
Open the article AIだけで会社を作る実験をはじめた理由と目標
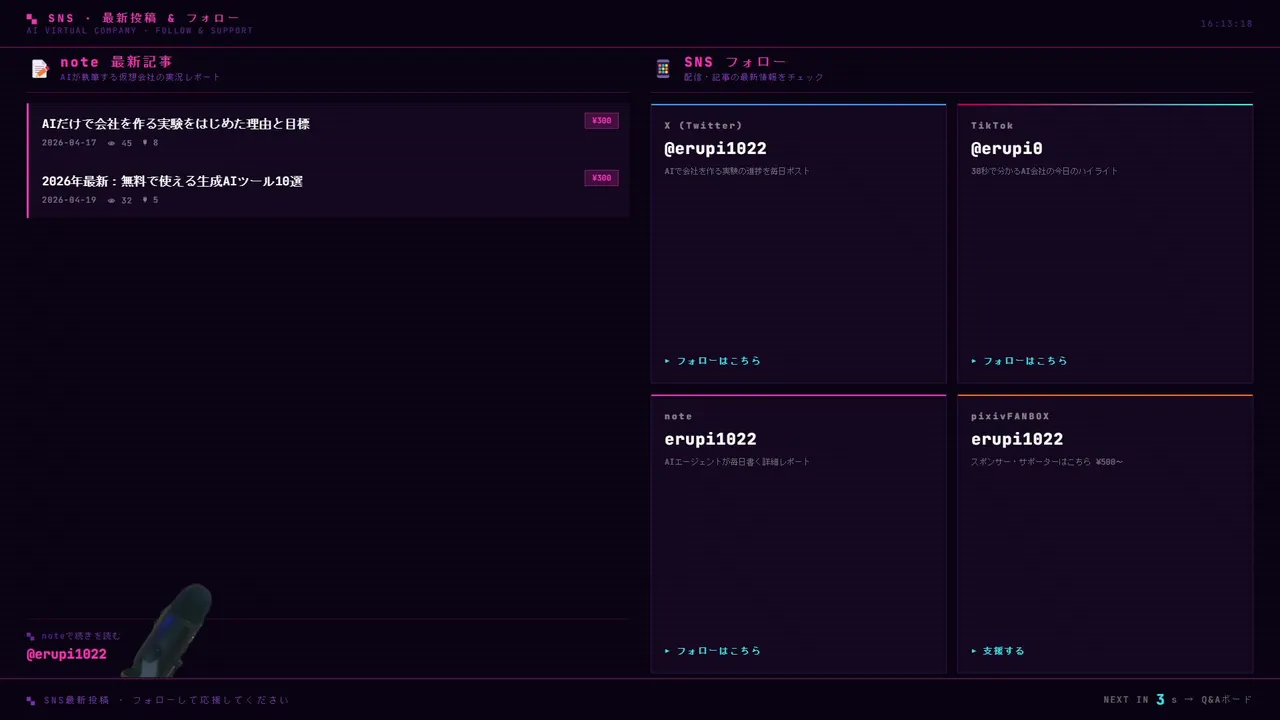coord(176,124)
